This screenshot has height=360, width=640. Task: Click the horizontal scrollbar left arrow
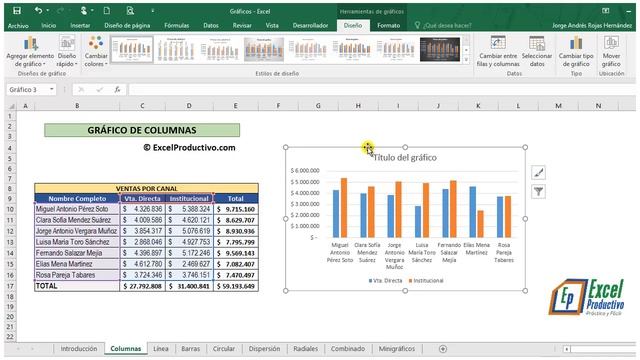(x=567, y=349)
